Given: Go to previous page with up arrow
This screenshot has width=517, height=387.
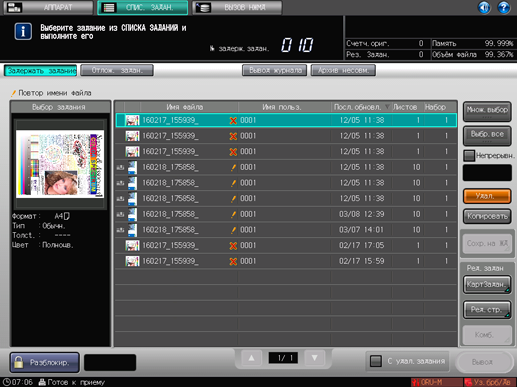Looking at the screenshot, I should pos(251,358).
